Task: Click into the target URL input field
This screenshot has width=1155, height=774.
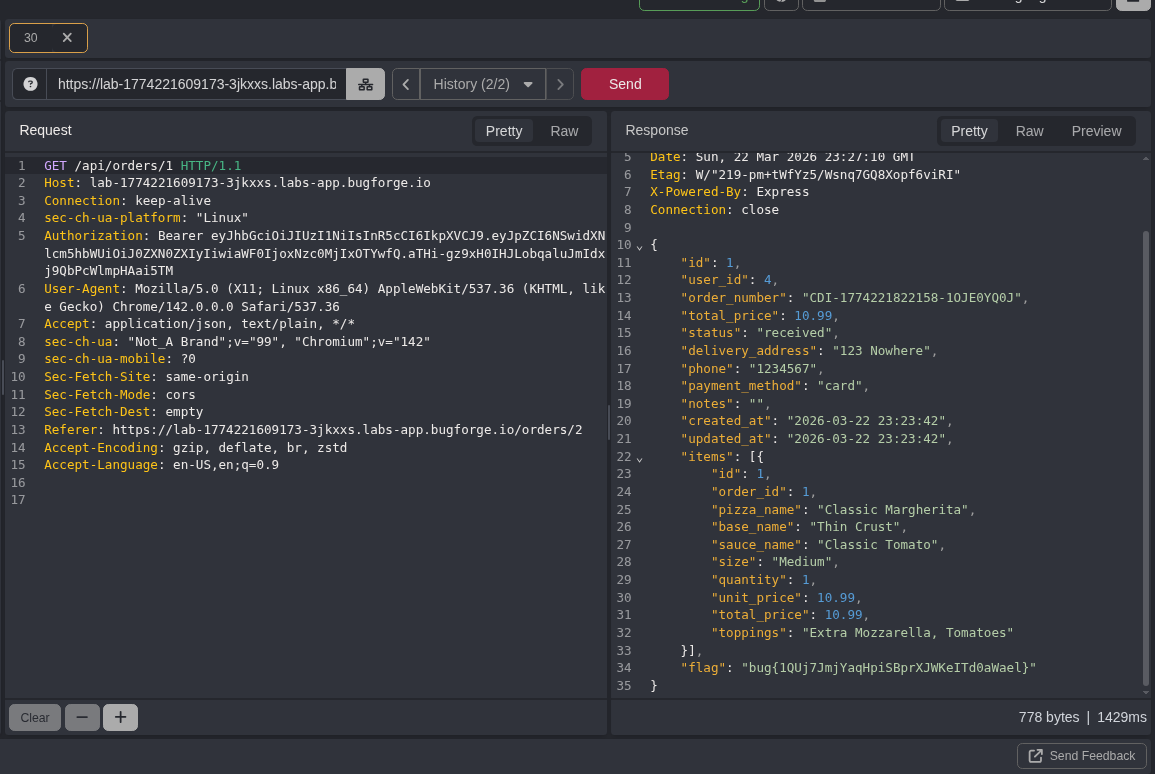Action: click(196, 84)
